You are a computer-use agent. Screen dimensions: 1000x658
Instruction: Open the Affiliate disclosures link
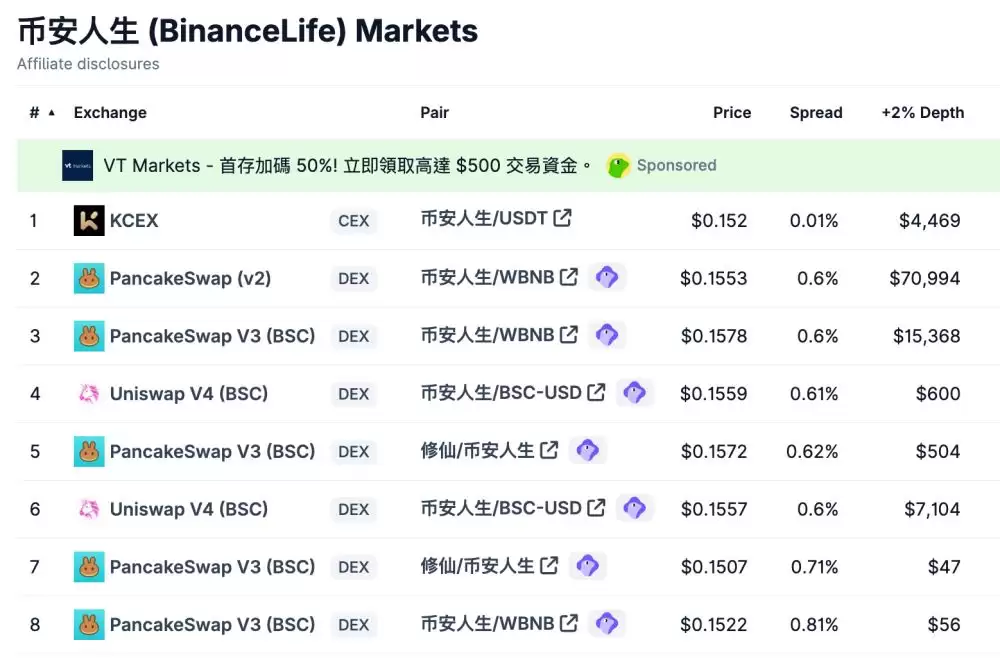87,64
